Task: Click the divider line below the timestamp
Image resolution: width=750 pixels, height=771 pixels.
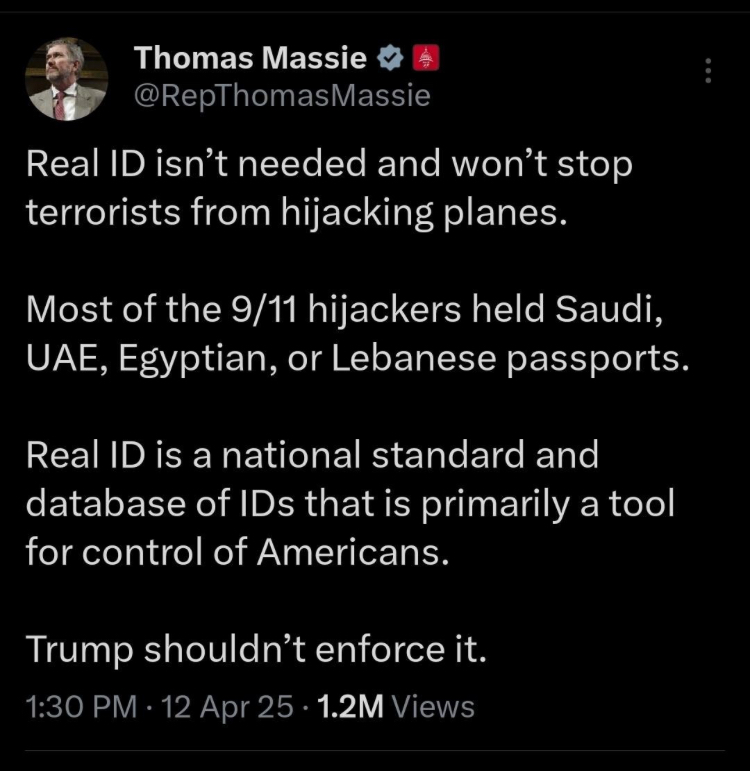Action: click(x=375, y=750)
